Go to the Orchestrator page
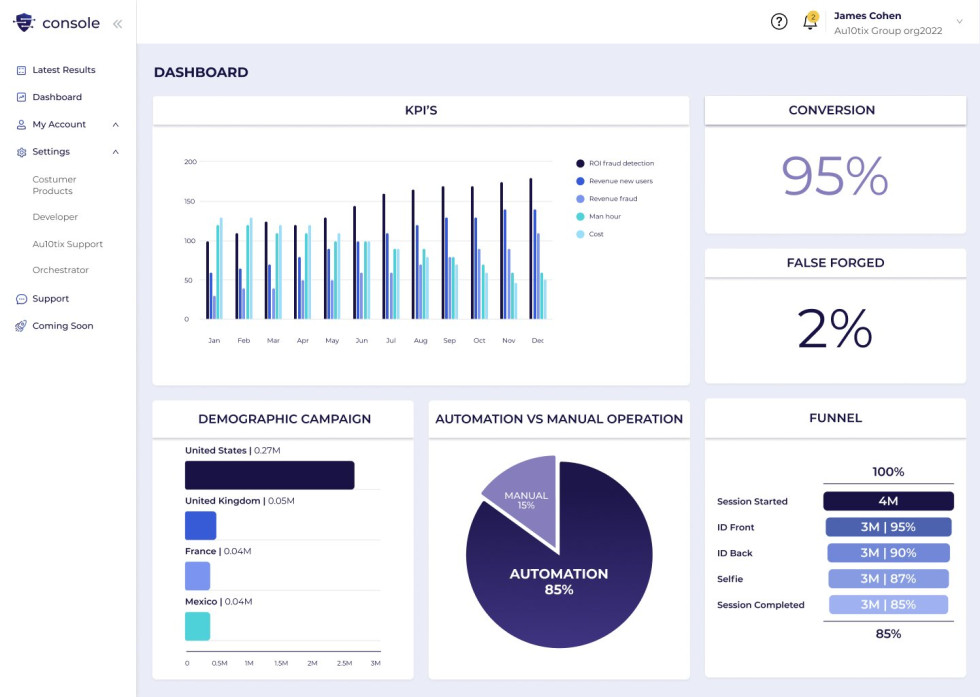980x697 pixels. (60, 270)
